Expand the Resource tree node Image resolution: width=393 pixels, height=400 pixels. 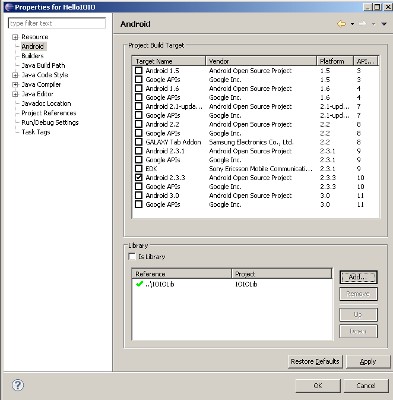pos(15,37)
